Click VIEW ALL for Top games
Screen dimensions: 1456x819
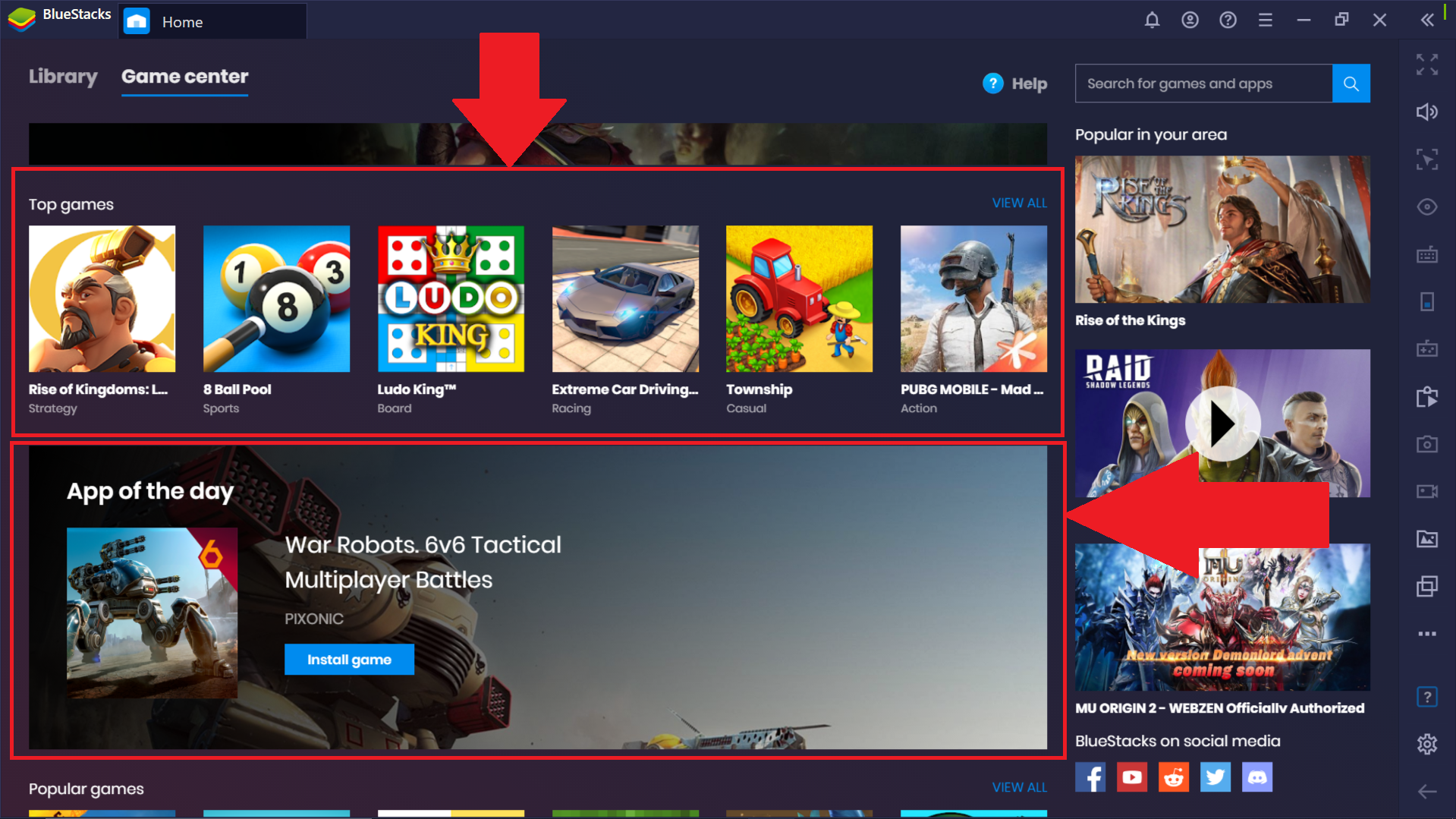tap(1020, 203)
